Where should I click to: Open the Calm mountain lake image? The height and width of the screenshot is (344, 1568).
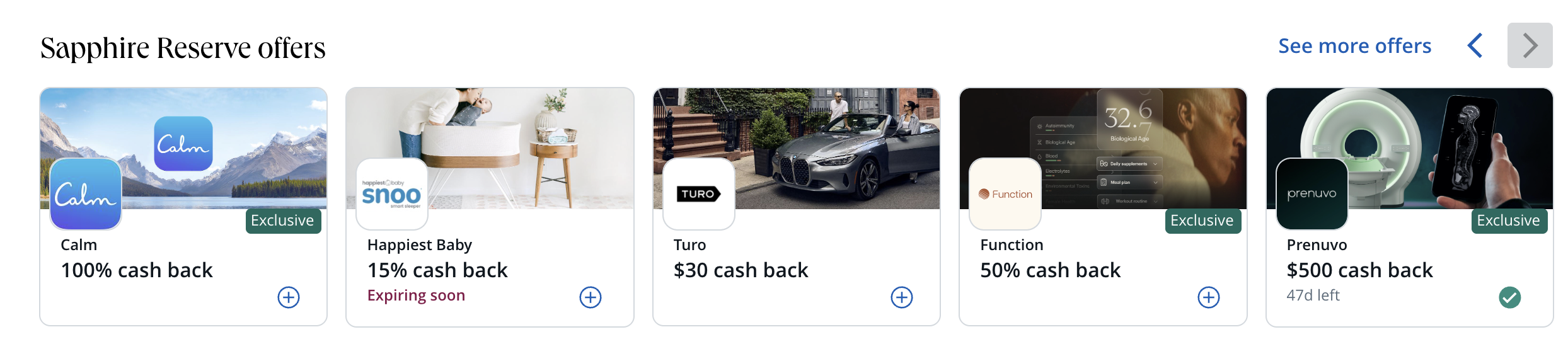(x=183, y=148)
